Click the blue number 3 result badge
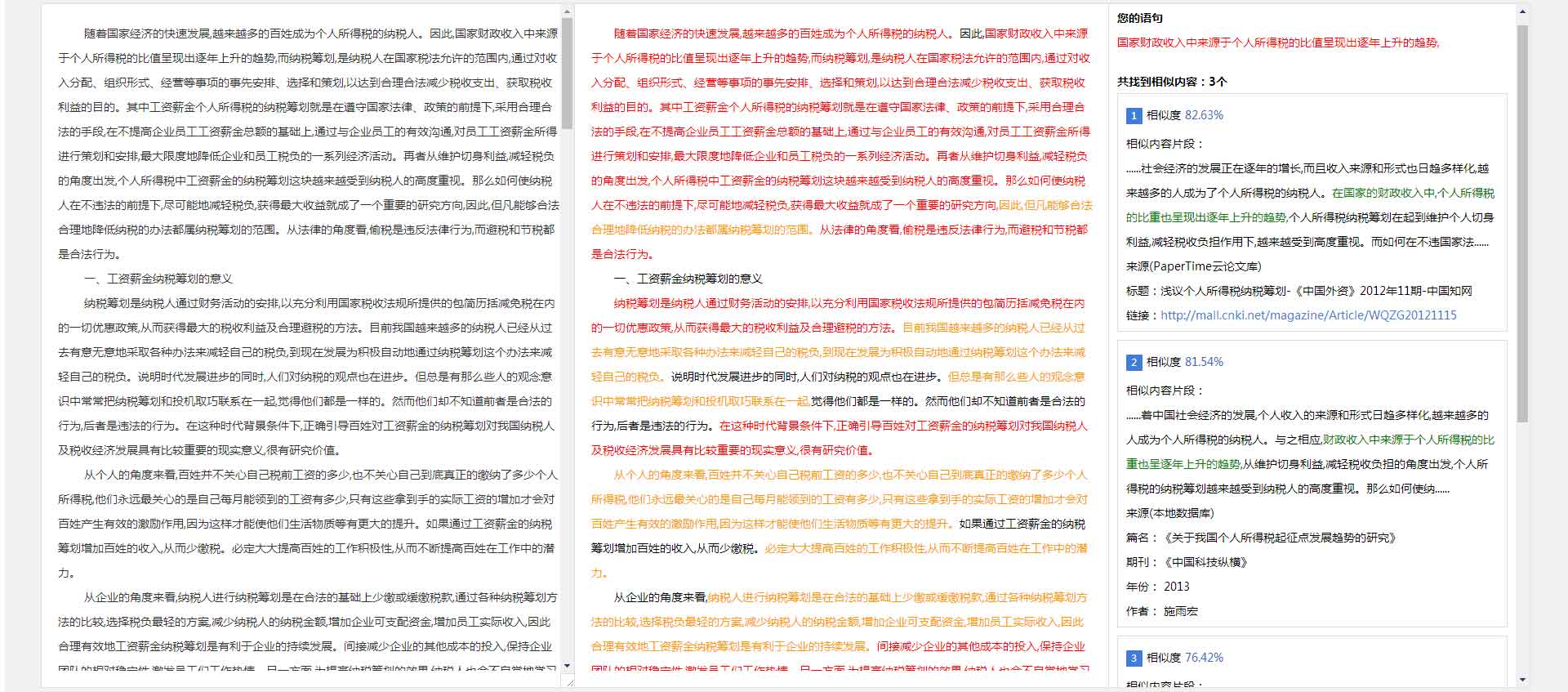Image resolution: width=1568 pixels, height=692 pixels. pyautogui.click(x=1134, y=659)
